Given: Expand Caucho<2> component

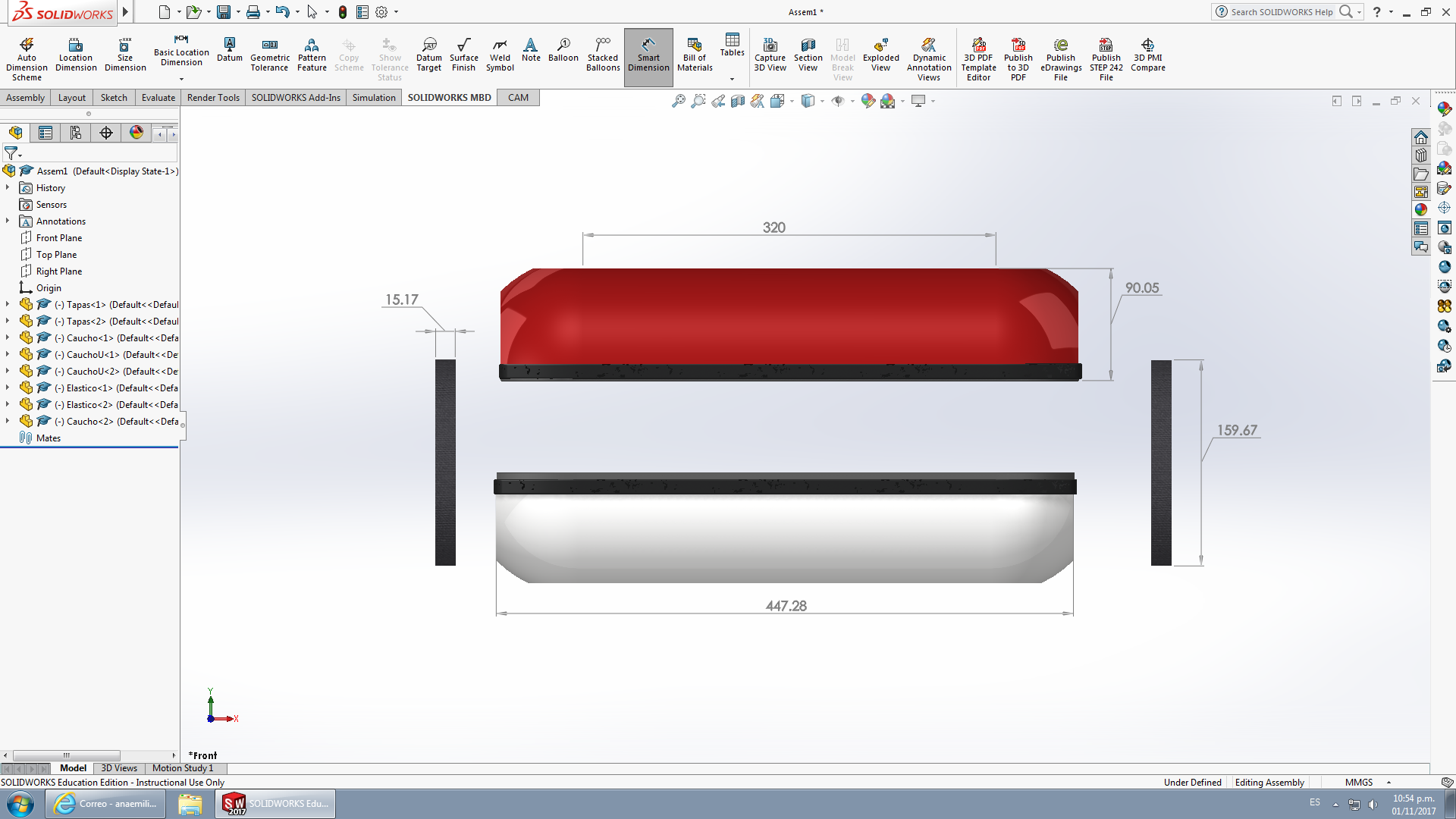Looking at the screenshot, I should (8, 422).
